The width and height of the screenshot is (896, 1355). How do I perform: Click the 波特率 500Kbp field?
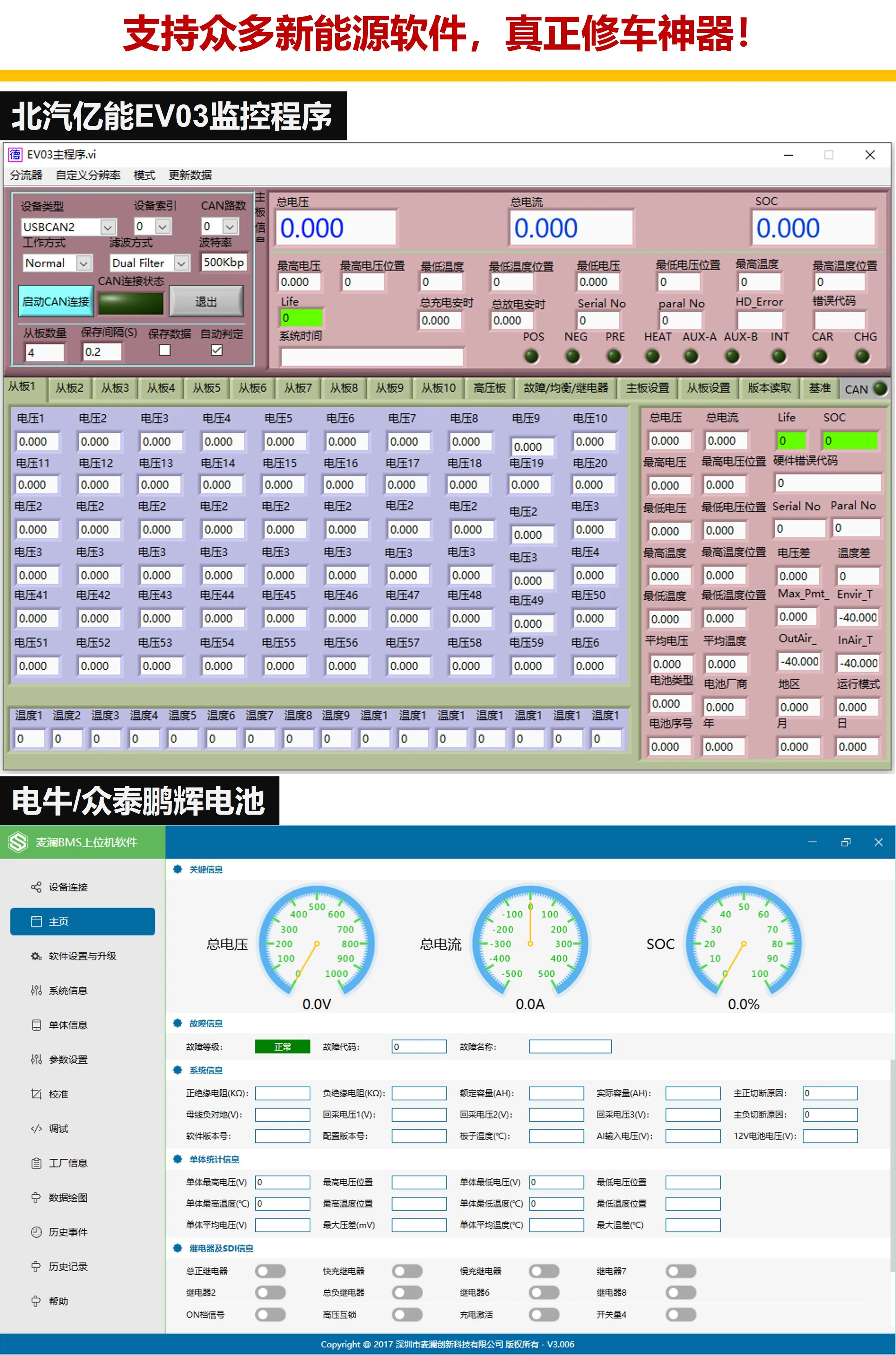tap(224, 262)
